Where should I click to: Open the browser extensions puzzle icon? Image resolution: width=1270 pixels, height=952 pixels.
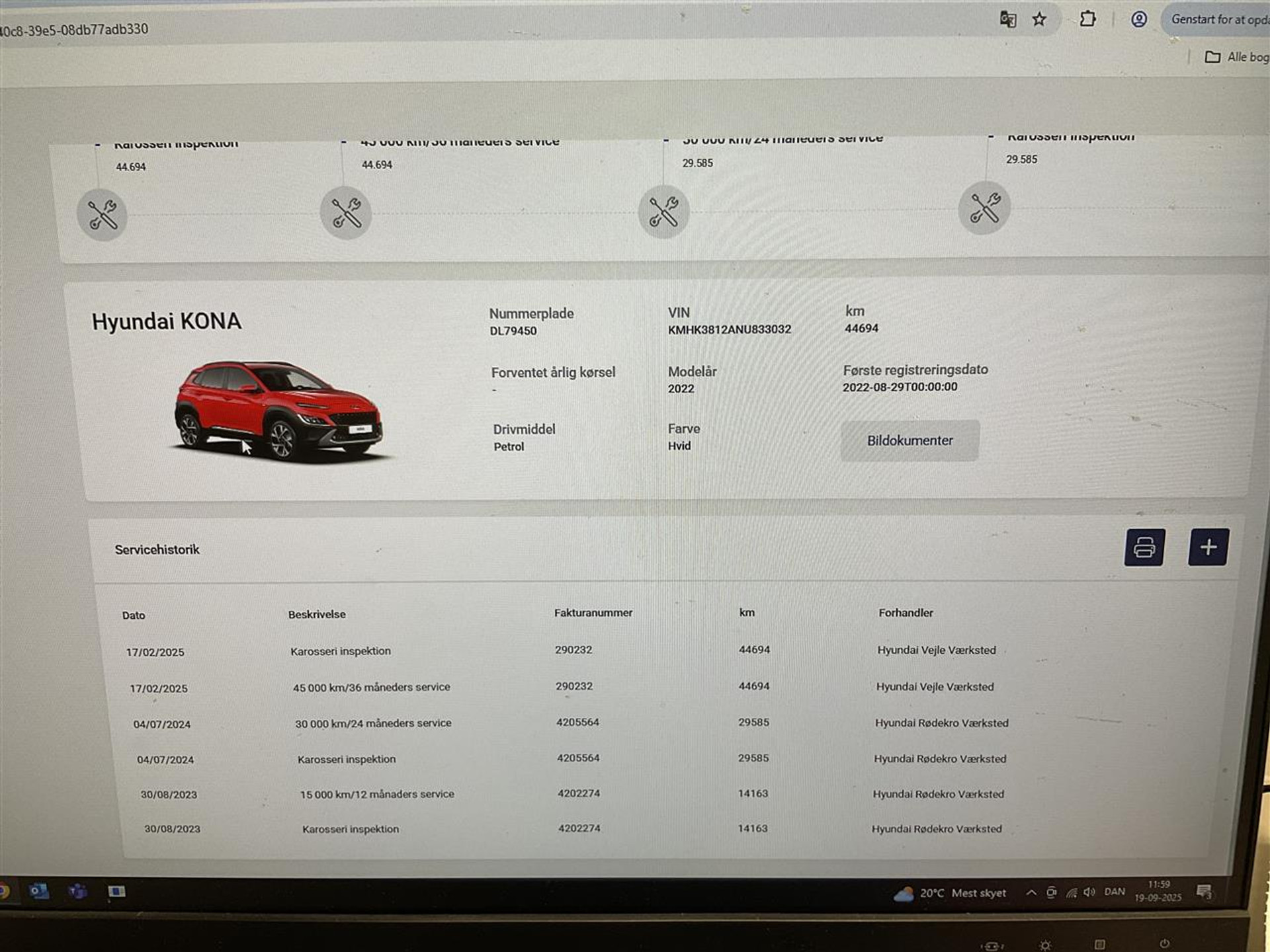click(x=1087, y=19)
